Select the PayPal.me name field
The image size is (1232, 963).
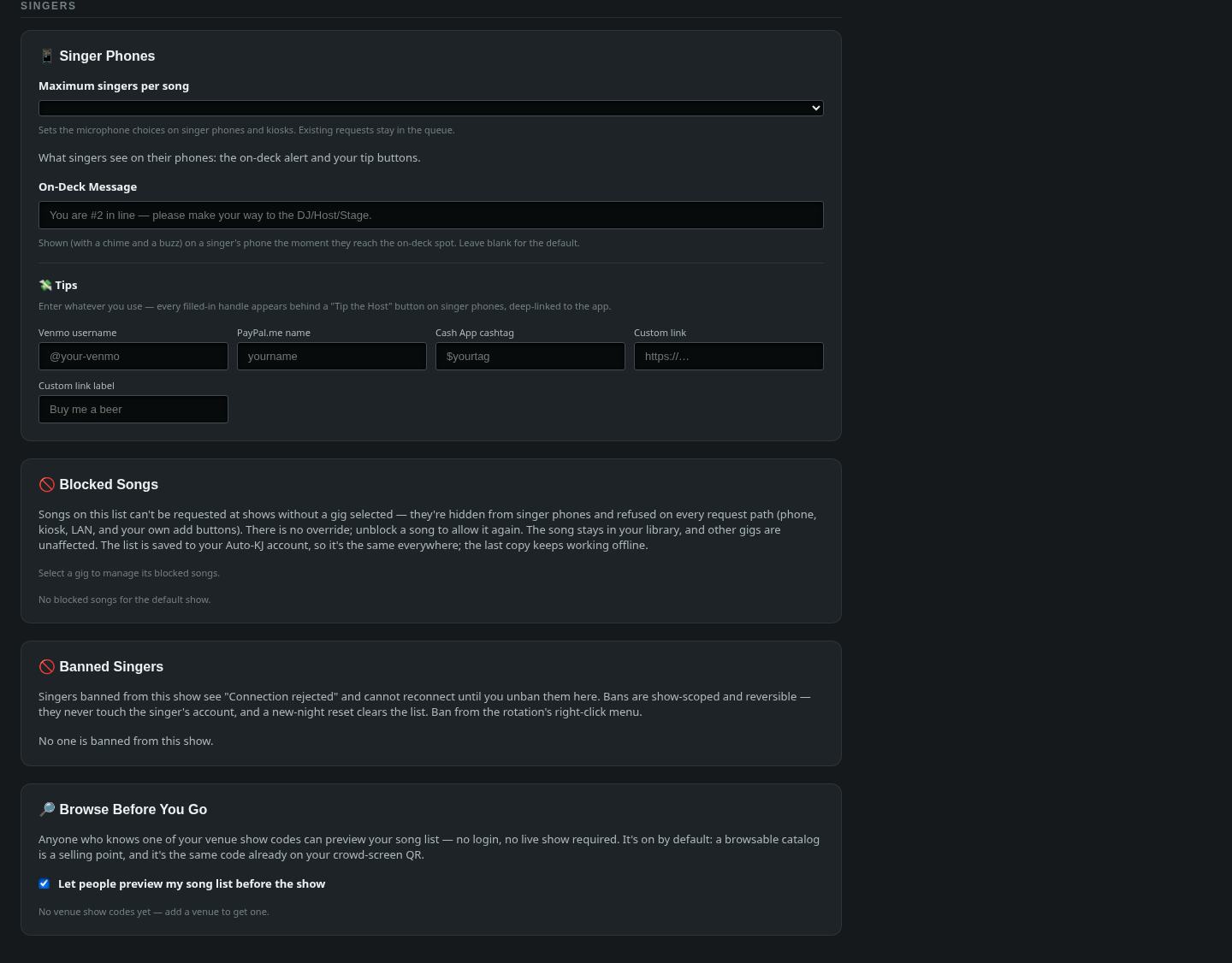[332, 357]
